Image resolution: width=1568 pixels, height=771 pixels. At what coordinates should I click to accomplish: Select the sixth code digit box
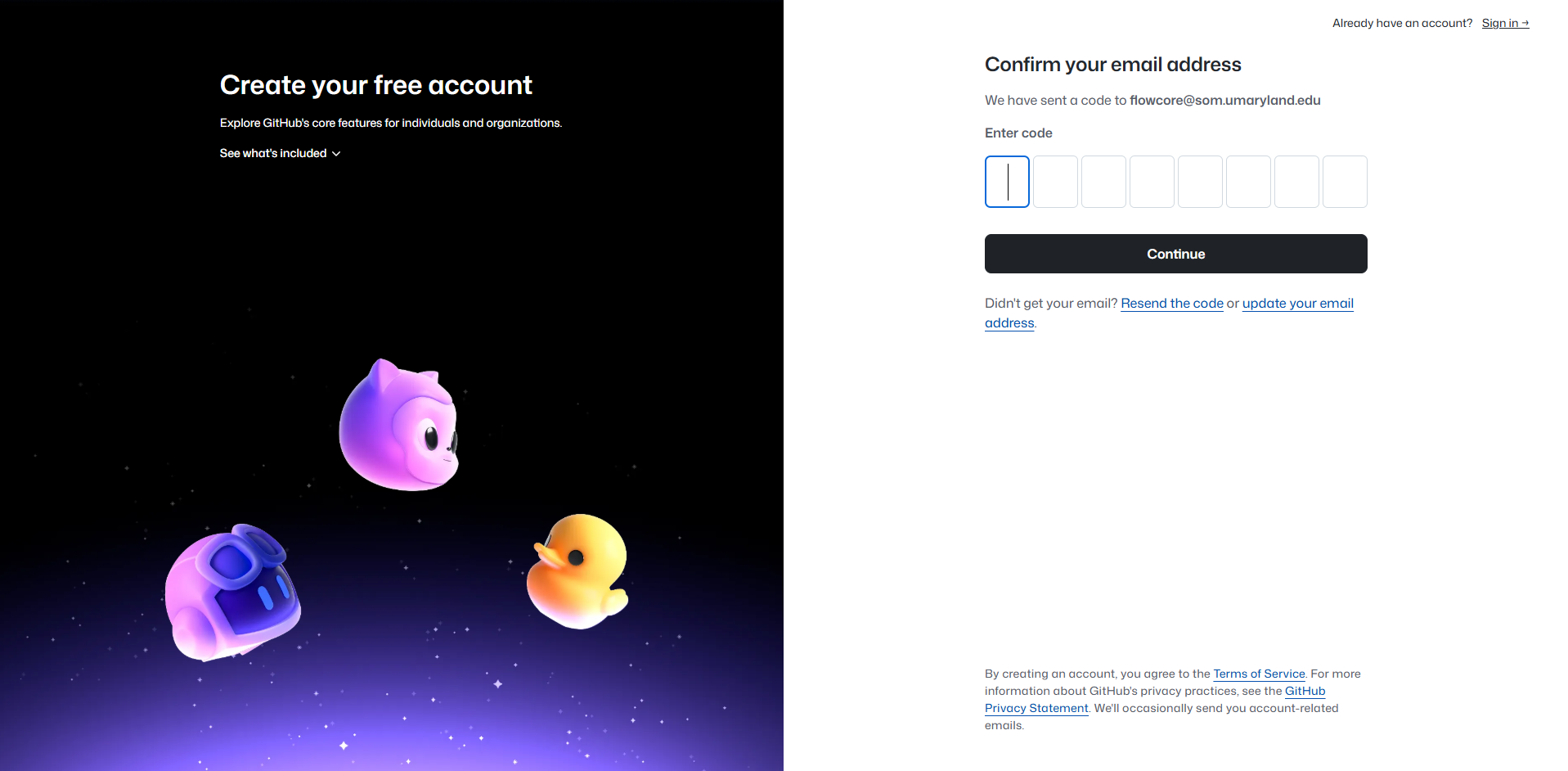point(1248,182)
